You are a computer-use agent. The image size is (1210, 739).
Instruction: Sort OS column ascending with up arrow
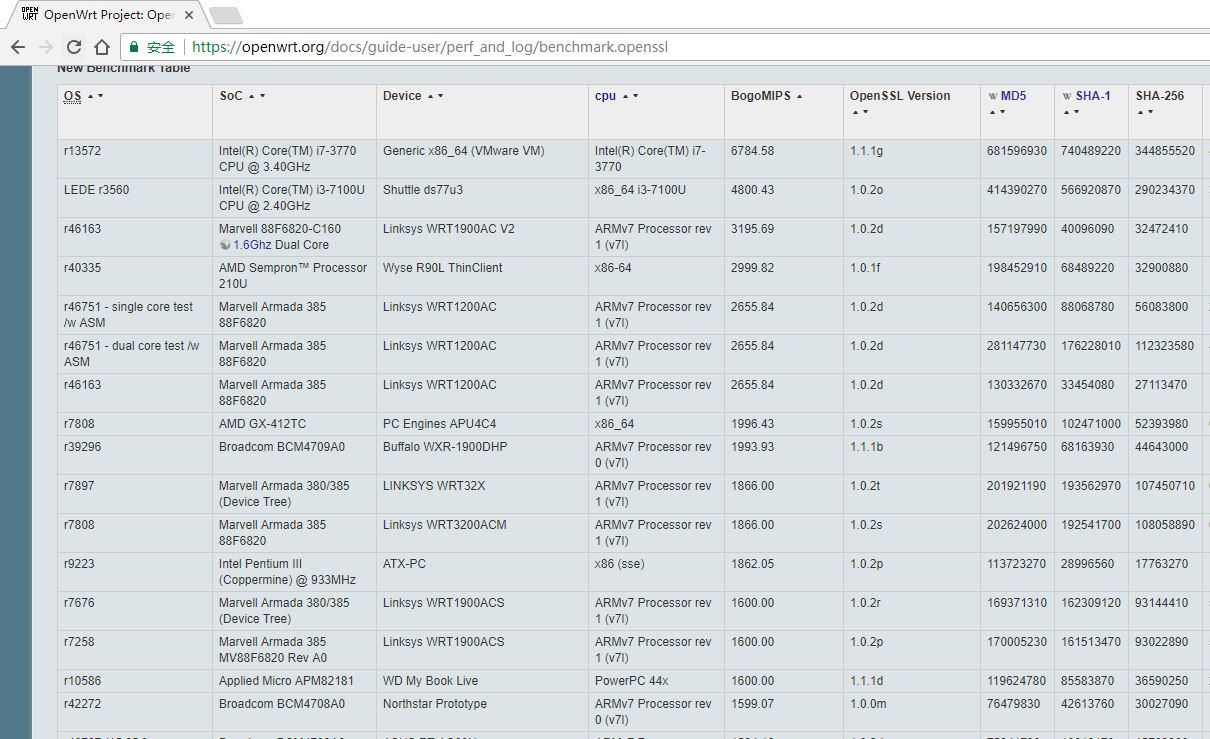(x=91, y=97)
